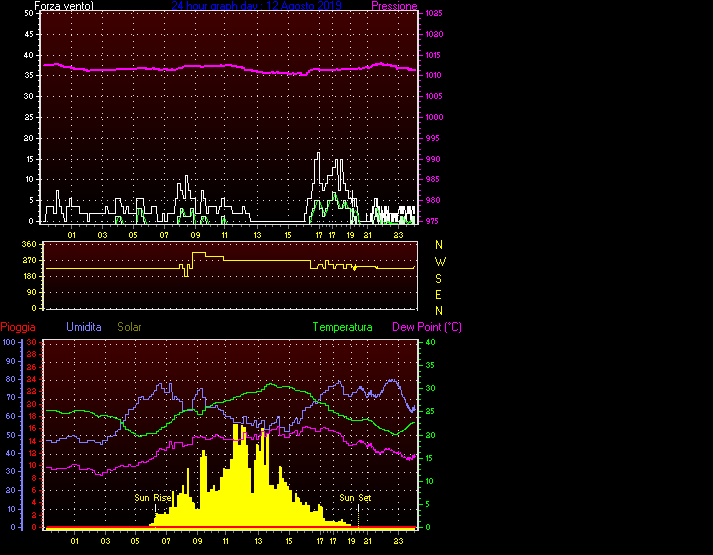
Task: Click white wind-force axis value "45"
Action: 29,34
